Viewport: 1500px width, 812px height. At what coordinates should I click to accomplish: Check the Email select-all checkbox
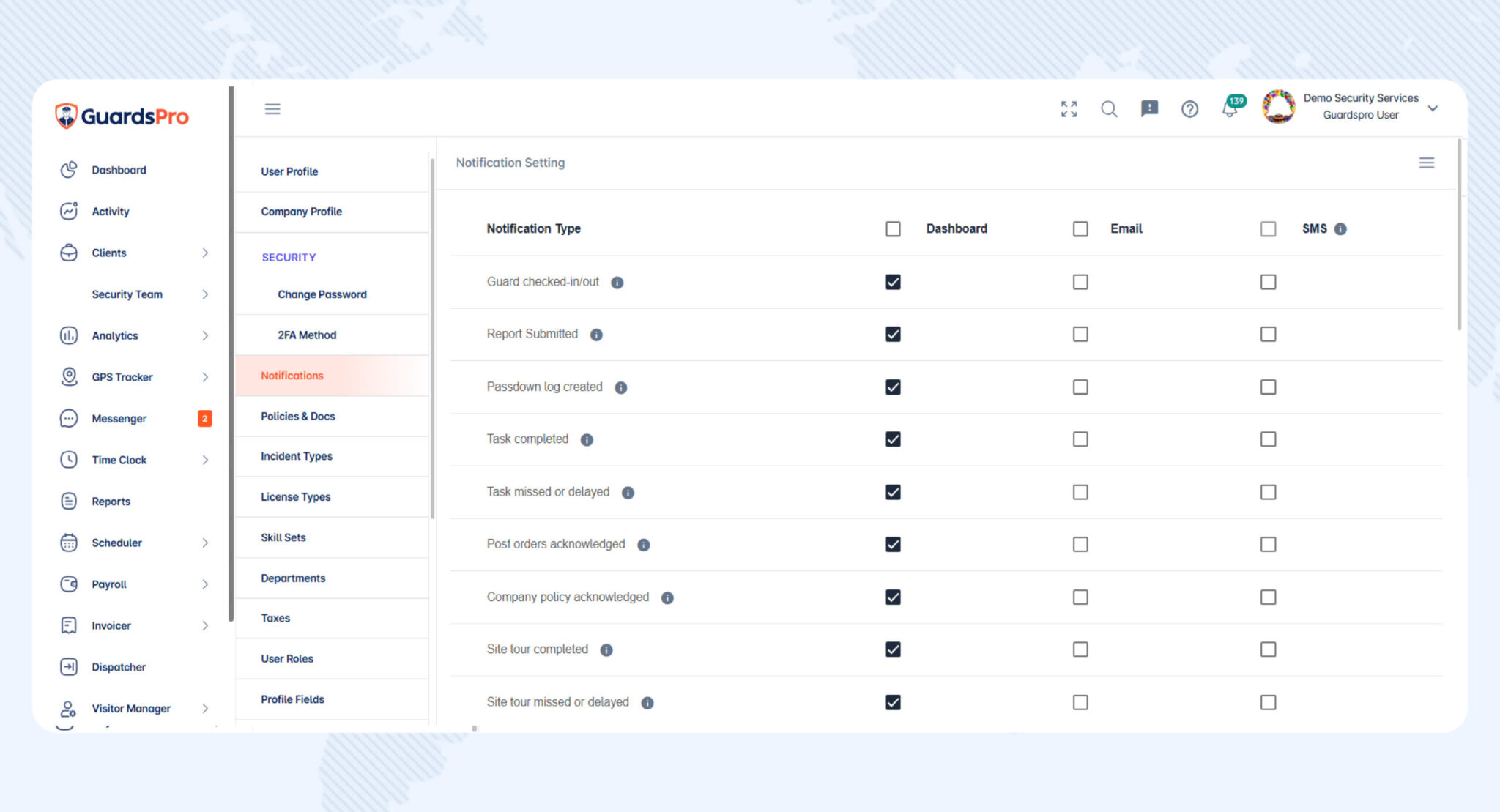click(1080, 229)
